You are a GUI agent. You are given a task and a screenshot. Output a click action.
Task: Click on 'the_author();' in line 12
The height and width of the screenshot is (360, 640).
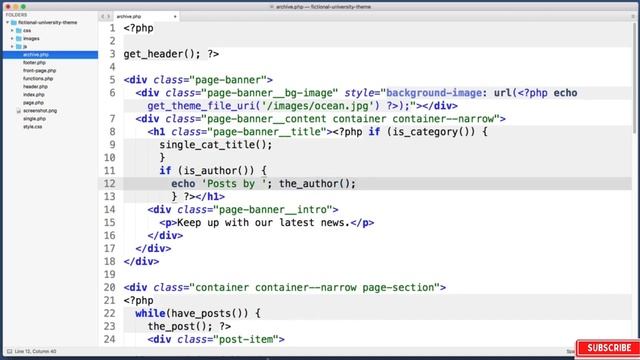[318, 184]
